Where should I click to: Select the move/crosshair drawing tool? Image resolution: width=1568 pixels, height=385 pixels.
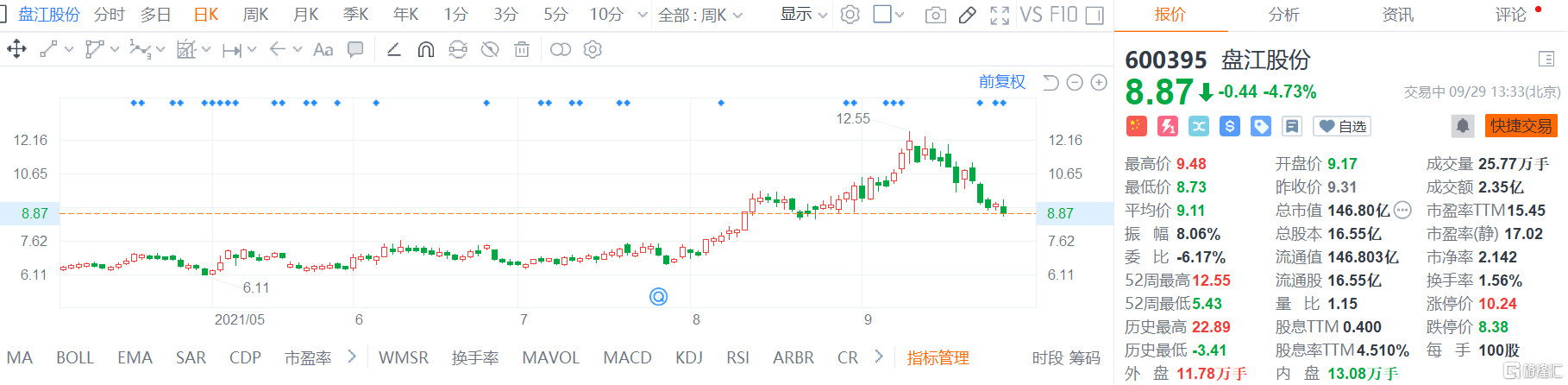[16, 49]
